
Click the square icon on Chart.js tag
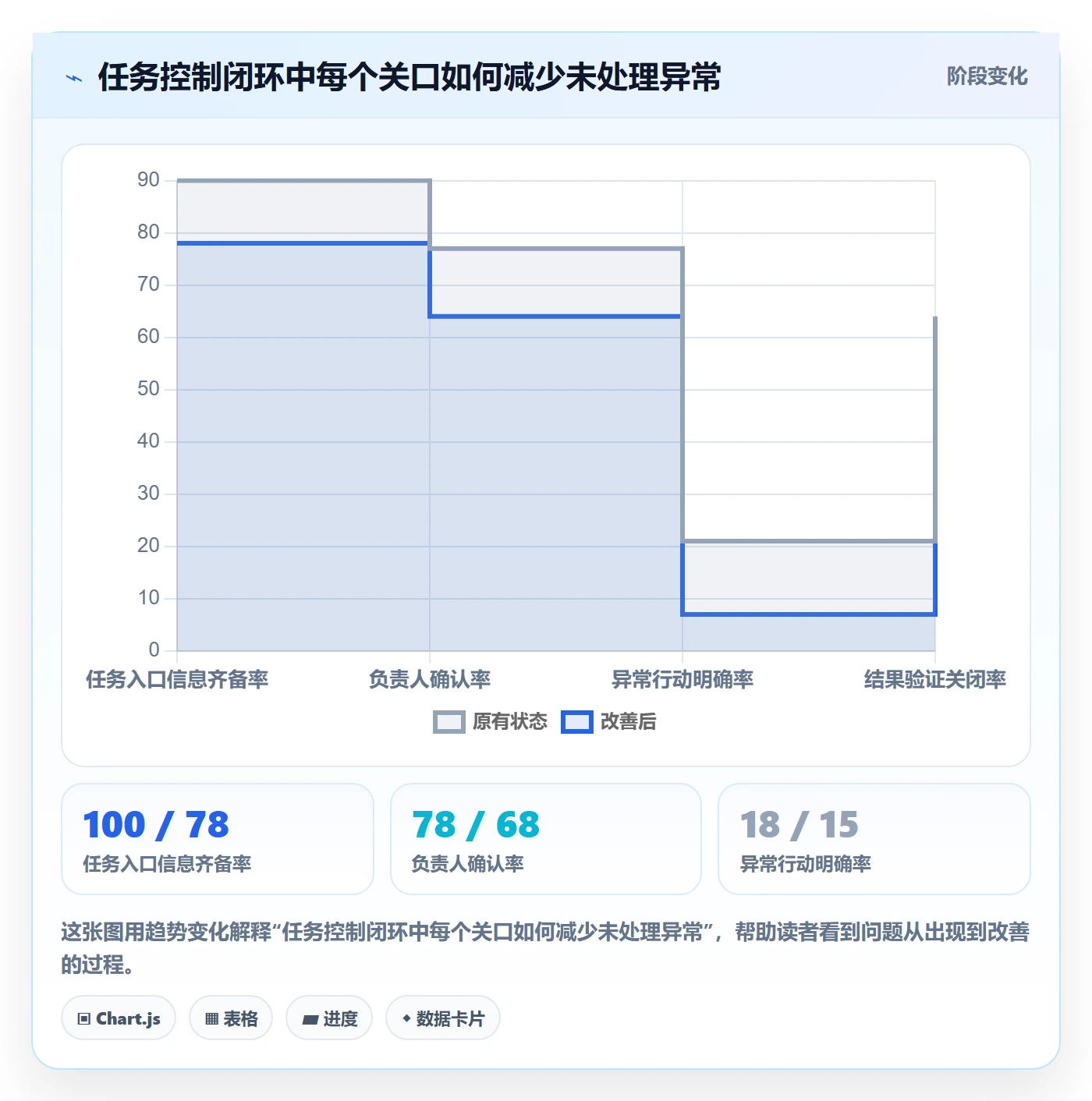84,1018
